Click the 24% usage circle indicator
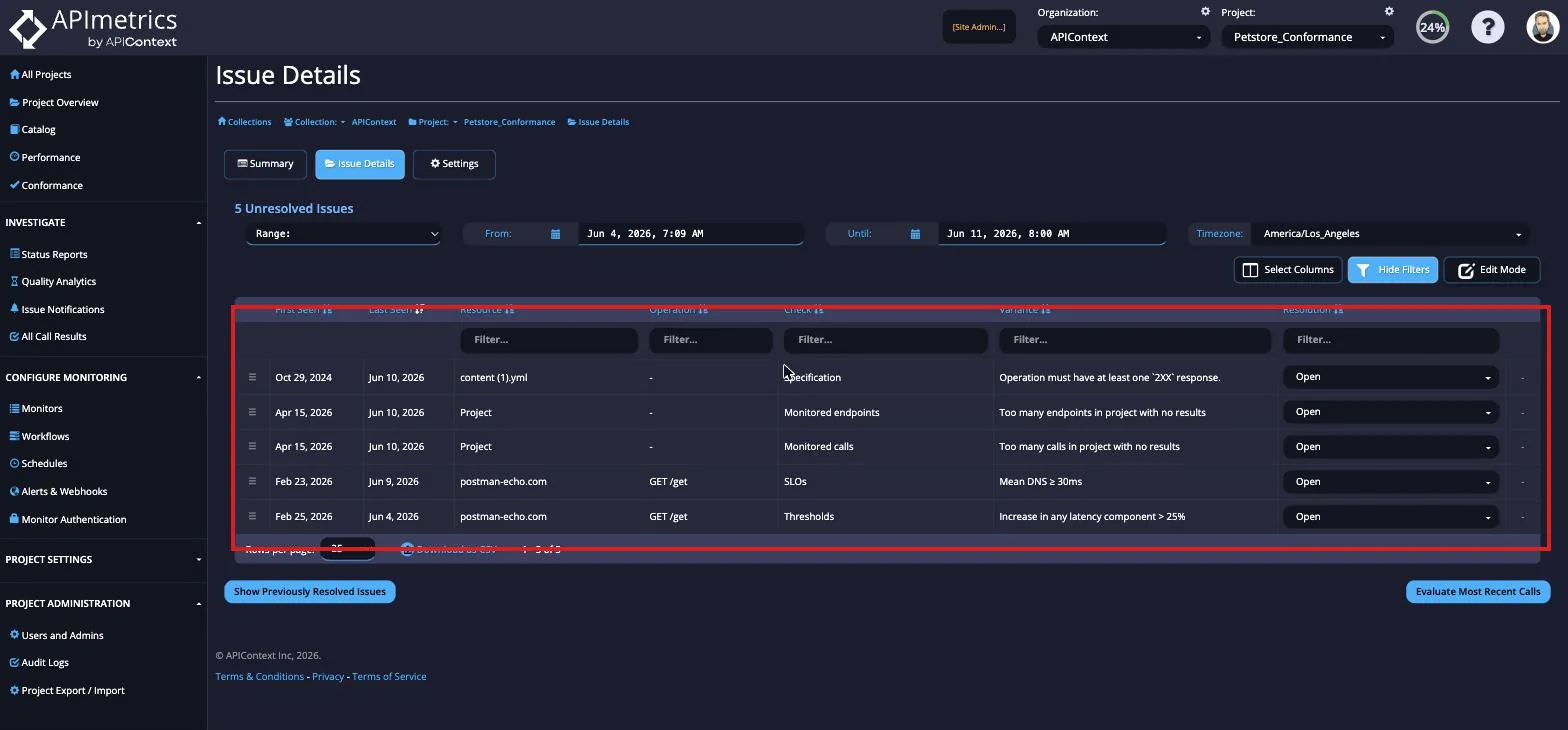The image size is (1568, 730). point(1432,27)
